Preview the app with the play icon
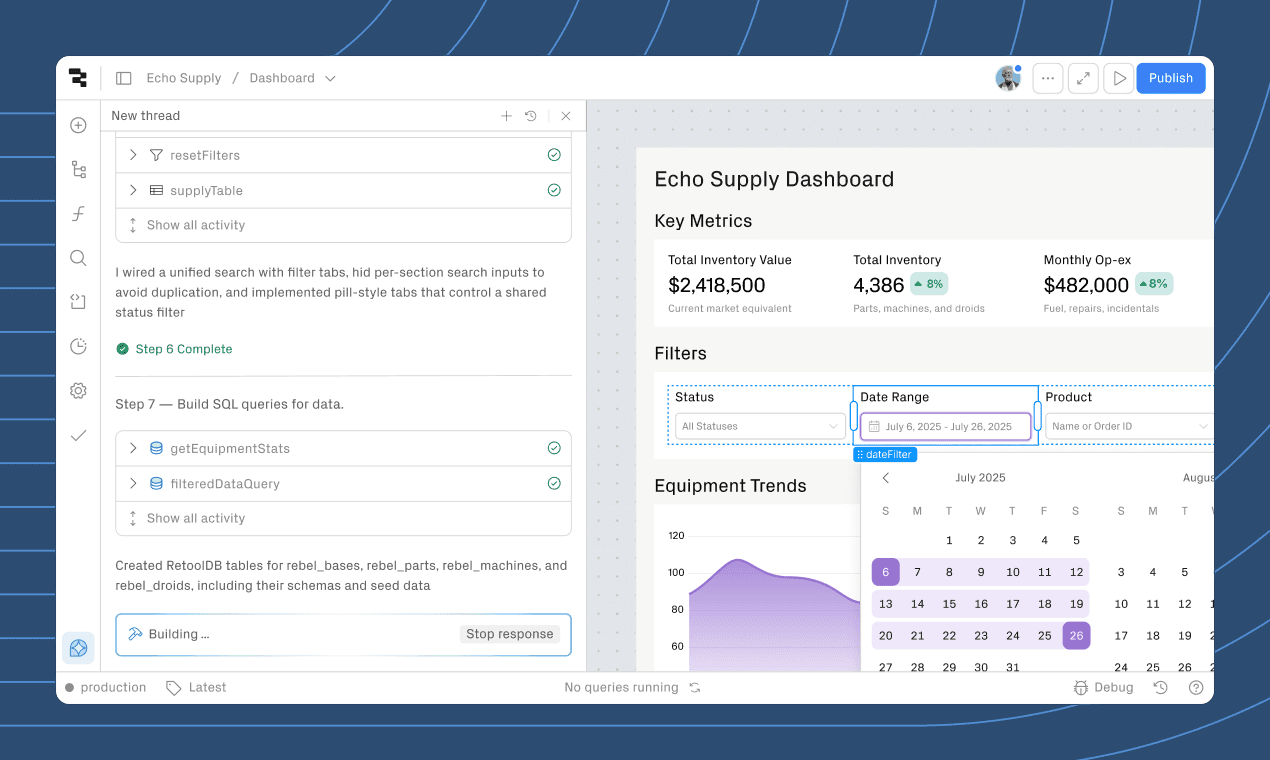 point(1118,77)
